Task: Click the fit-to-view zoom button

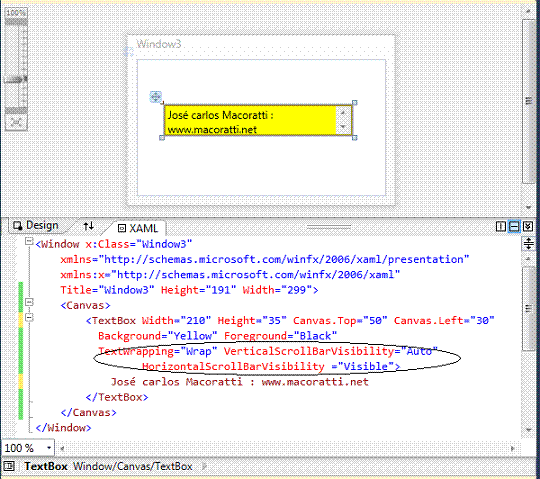Action: 16,122
